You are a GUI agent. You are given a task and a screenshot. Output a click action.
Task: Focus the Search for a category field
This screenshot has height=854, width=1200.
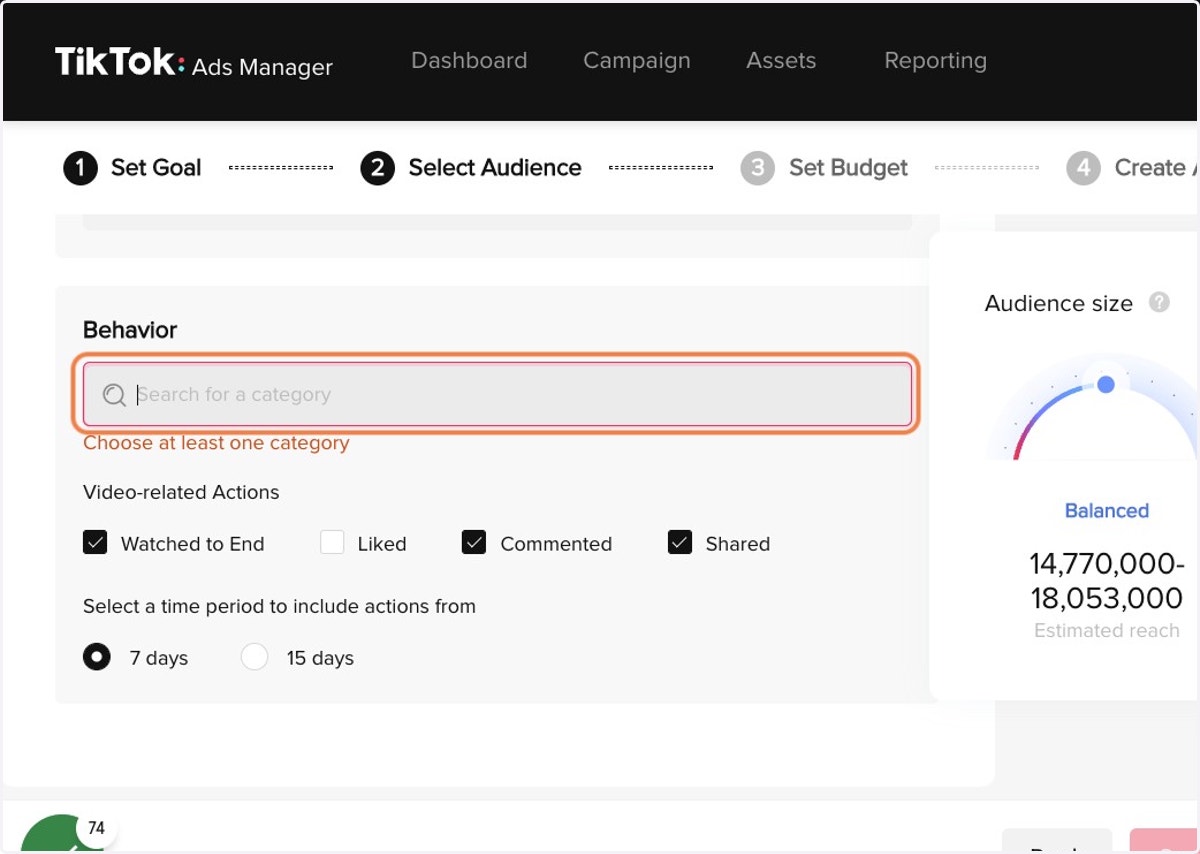pyautogui.click(x=497, y=394)
